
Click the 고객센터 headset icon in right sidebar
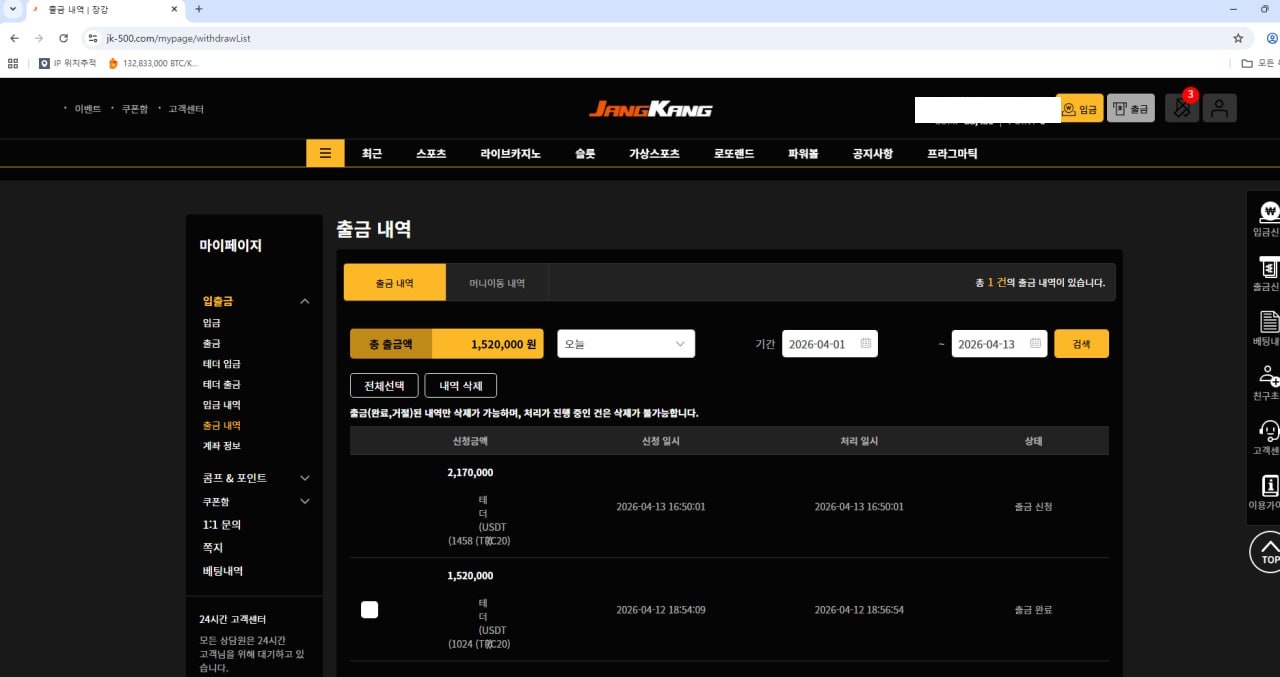1268,431
